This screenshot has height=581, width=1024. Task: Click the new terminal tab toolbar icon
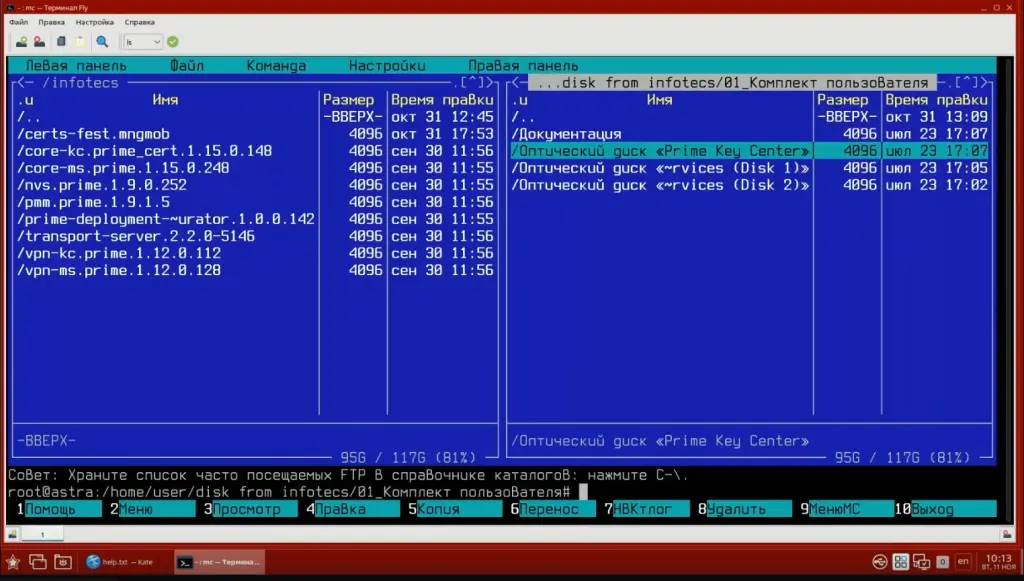pos(22,42)
